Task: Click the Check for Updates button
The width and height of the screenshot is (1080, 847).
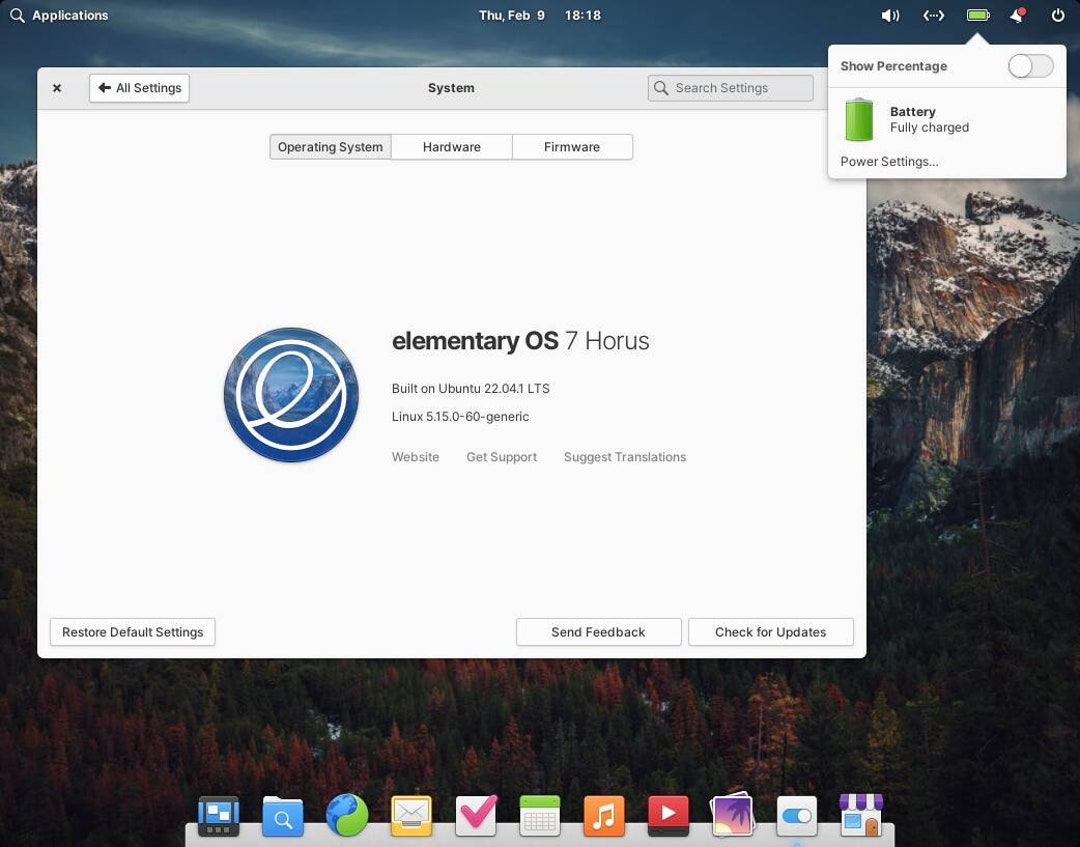Action: pos(770,631)
